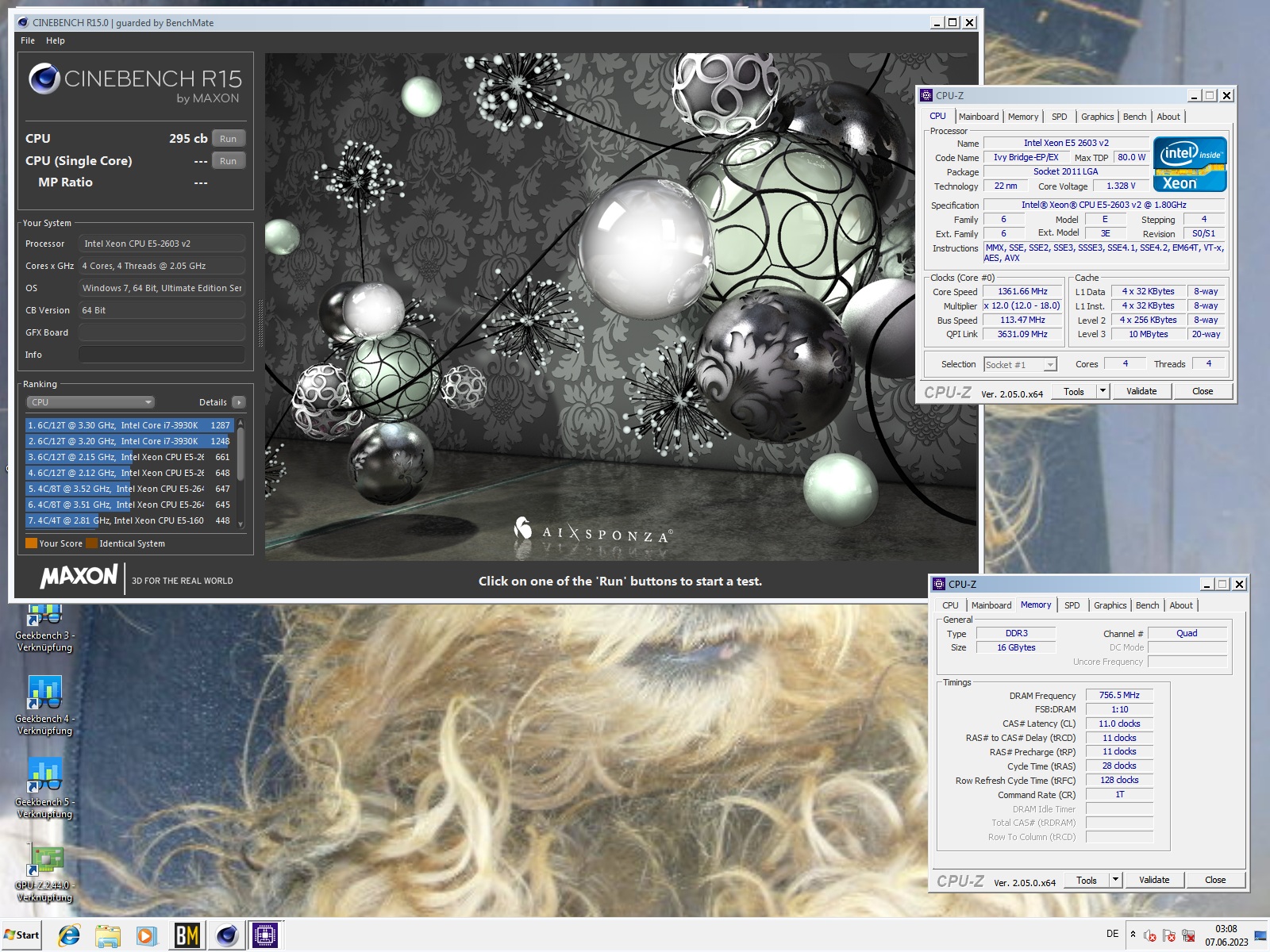The image size is (1270, 952).
Task: Switch to Cinebench taskbar icon
Action: coord(226,935)
